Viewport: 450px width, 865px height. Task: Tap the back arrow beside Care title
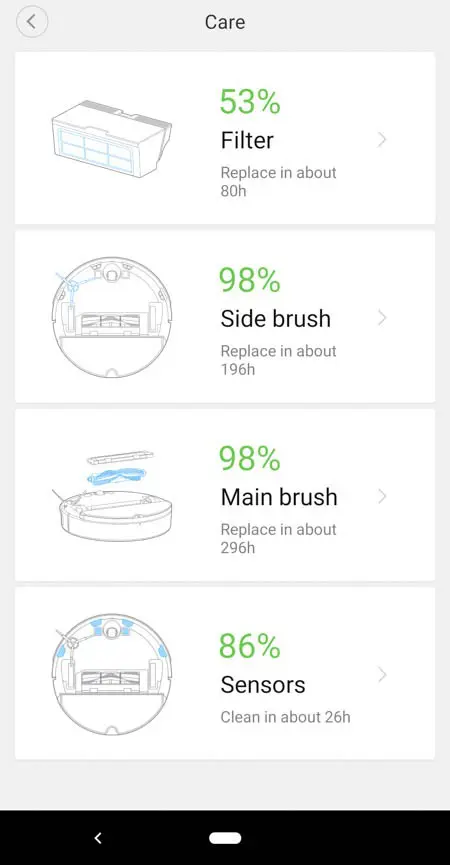(x=32, y=22)
